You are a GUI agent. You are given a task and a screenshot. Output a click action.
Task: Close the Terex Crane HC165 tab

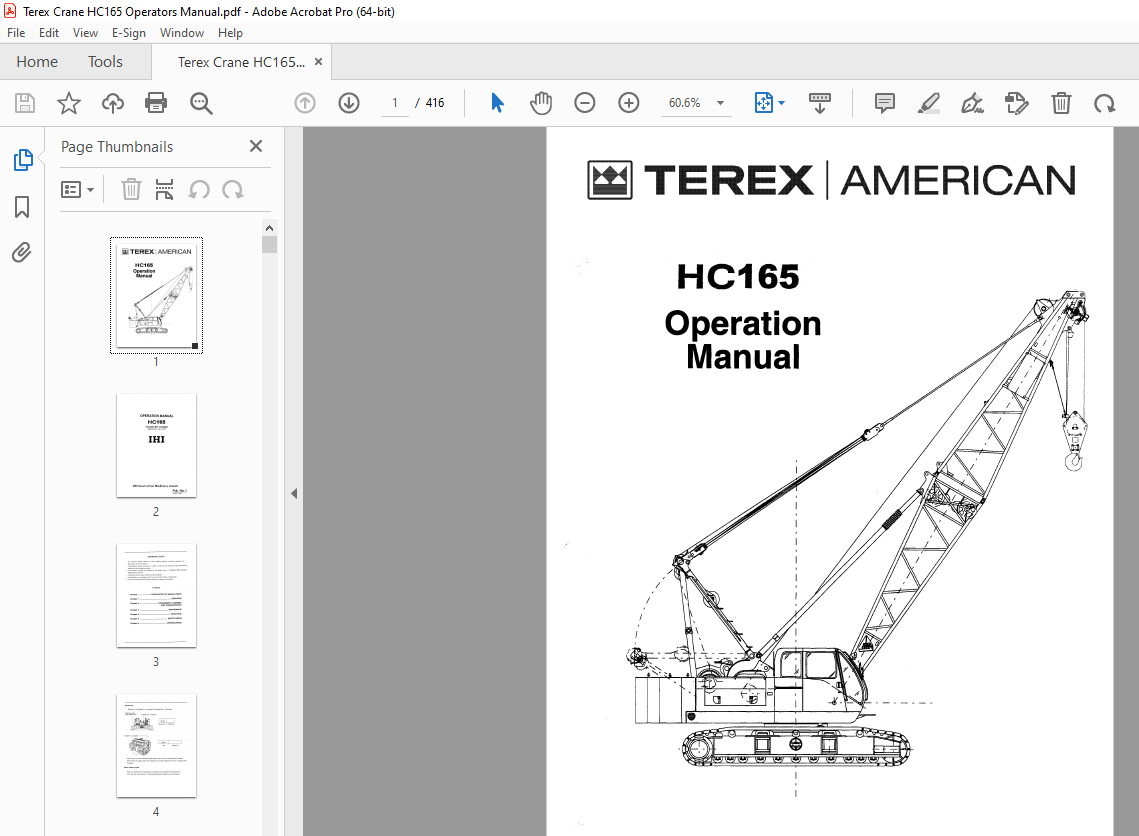tap(318, 62)
